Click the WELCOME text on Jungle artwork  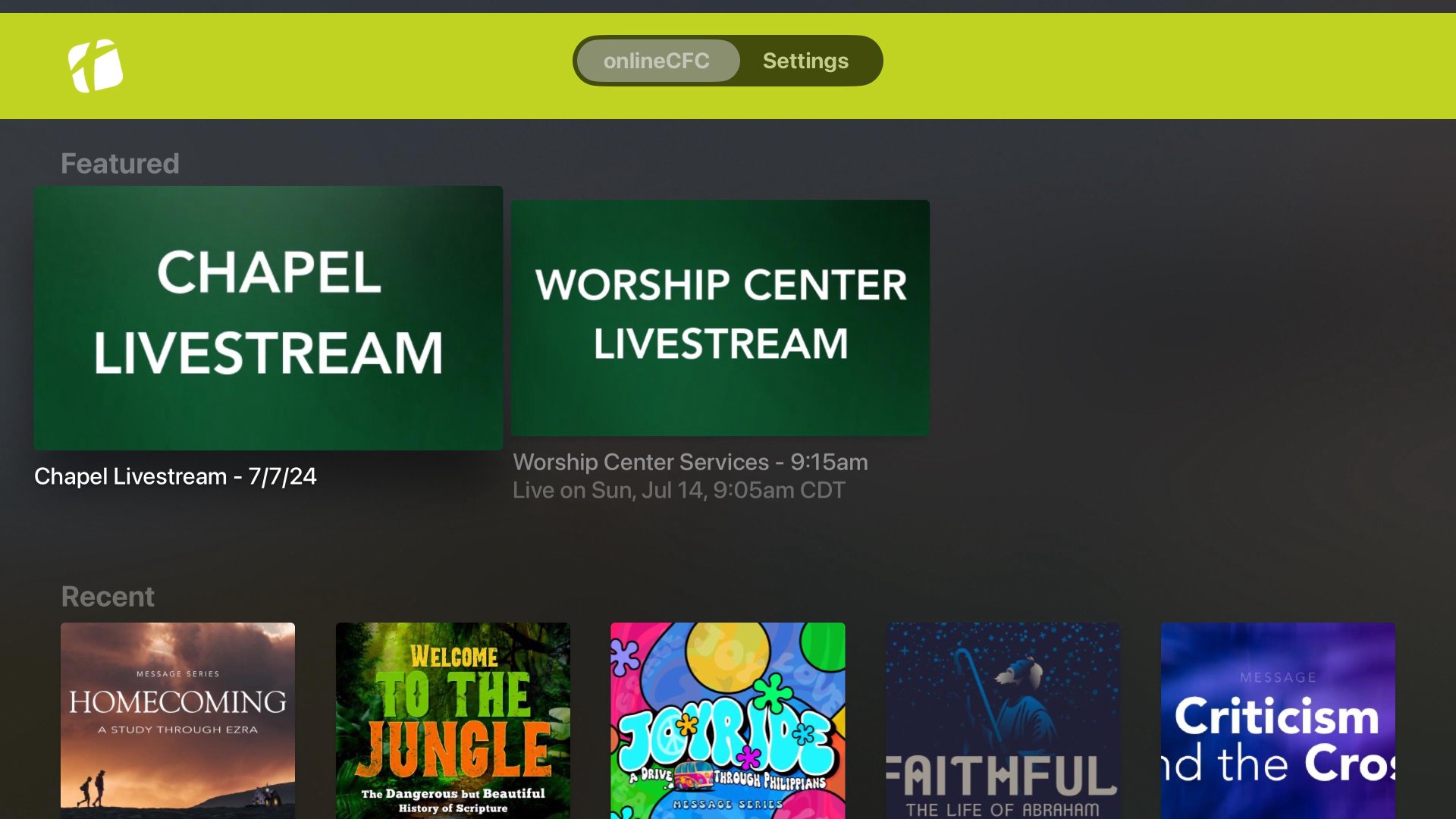(x=454, y=657)
